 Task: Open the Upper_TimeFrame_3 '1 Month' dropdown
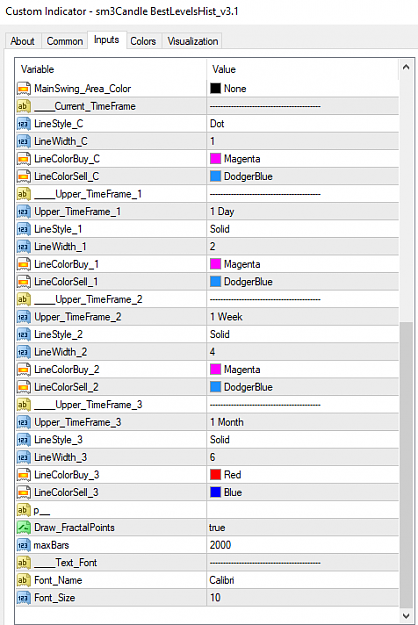coord(302,422)
